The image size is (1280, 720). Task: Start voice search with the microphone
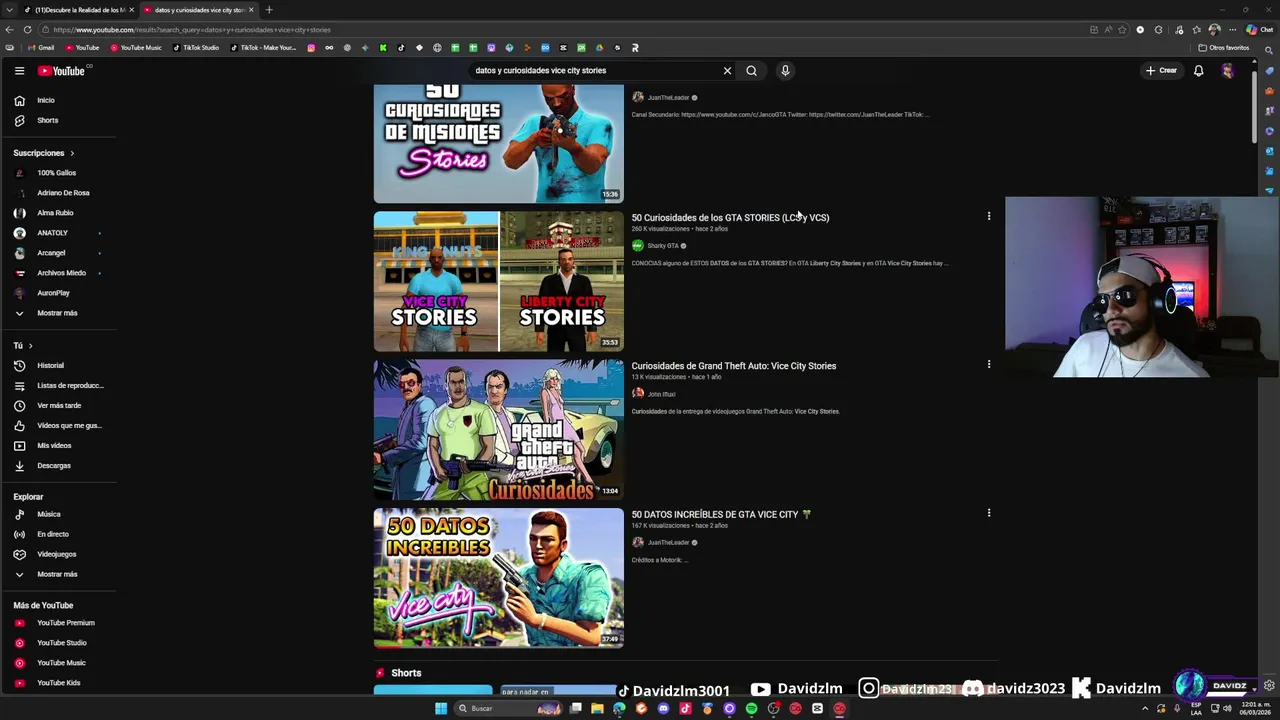(785, 71)
